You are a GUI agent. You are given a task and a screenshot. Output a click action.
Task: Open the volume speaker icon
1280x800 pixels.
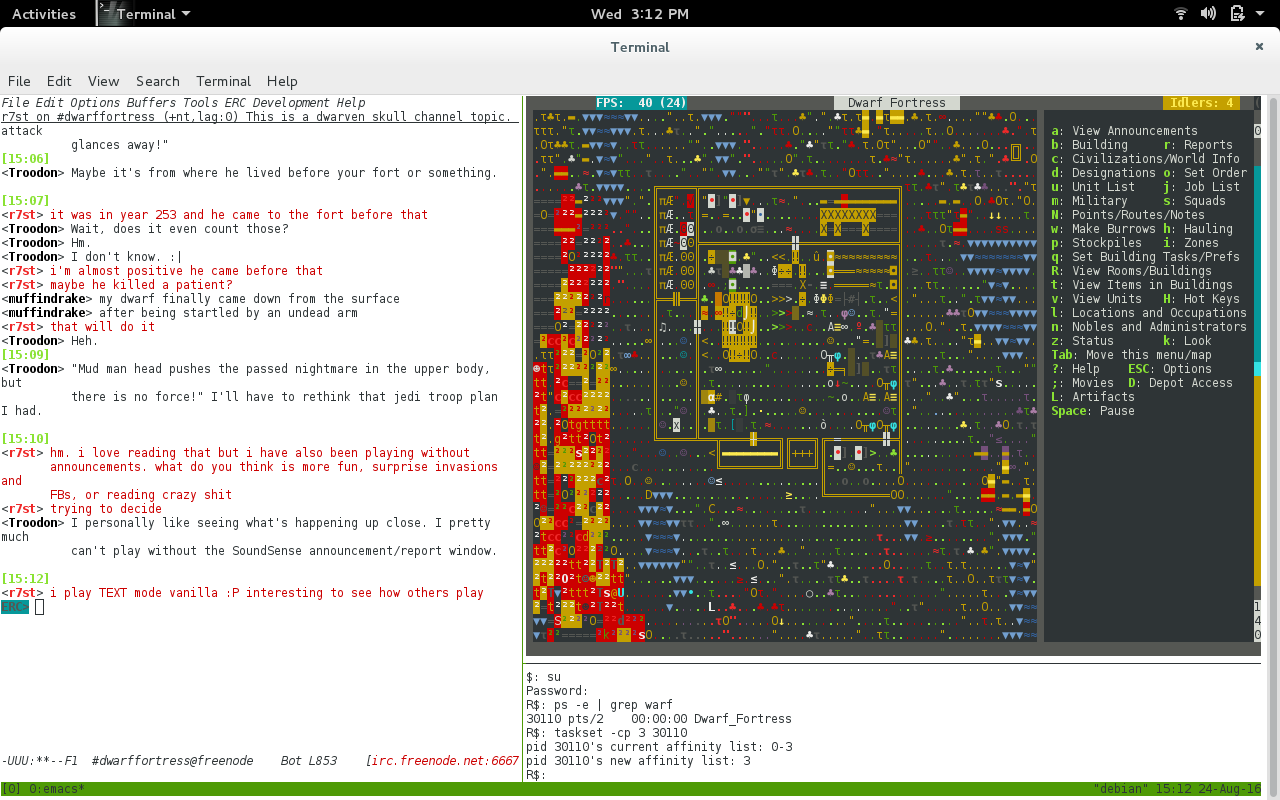1208,14
